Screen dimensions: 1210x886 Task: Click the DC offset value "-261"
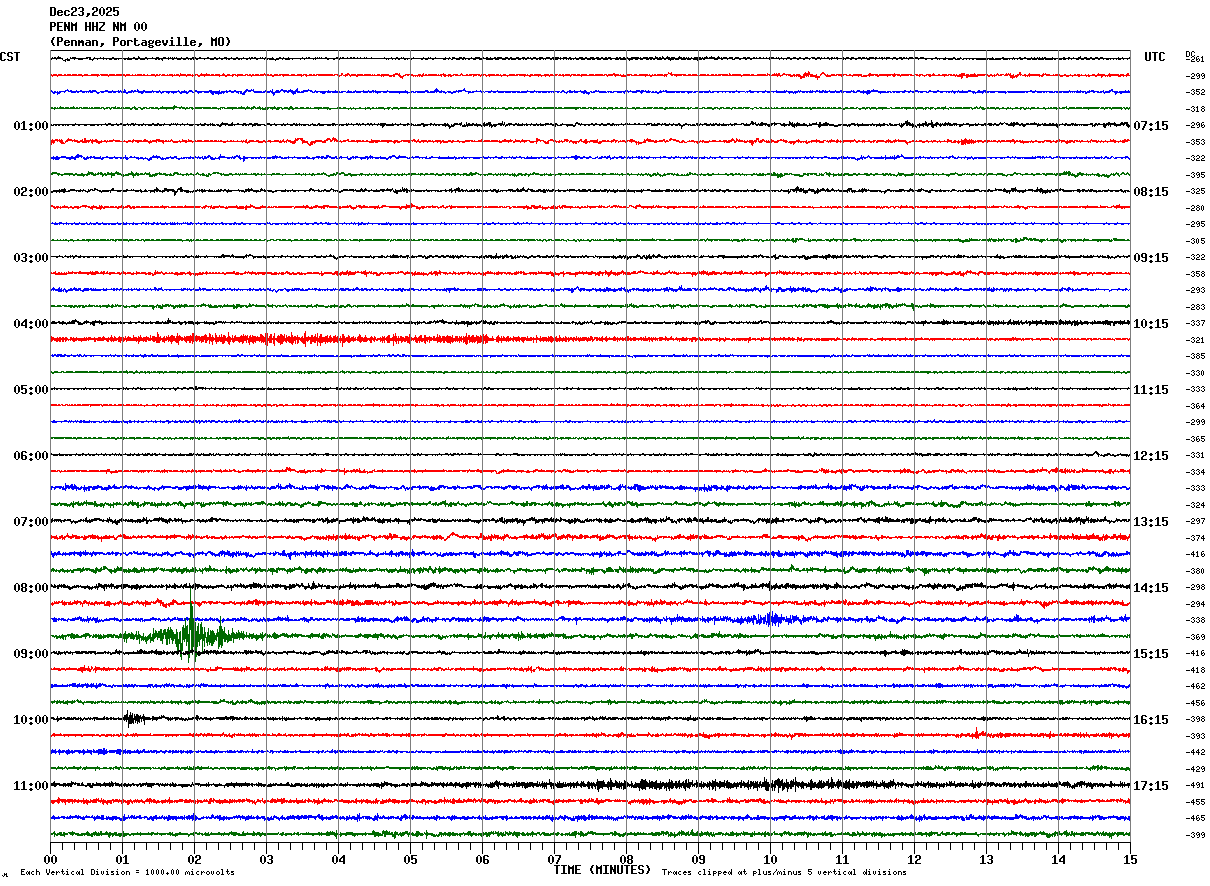point(1196,59)
